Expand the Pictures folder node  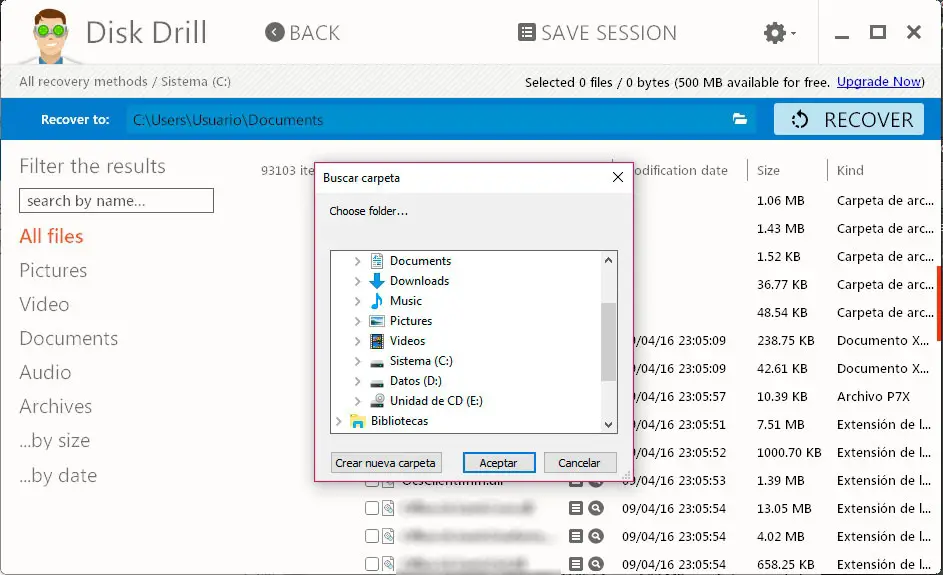[357, 321]
